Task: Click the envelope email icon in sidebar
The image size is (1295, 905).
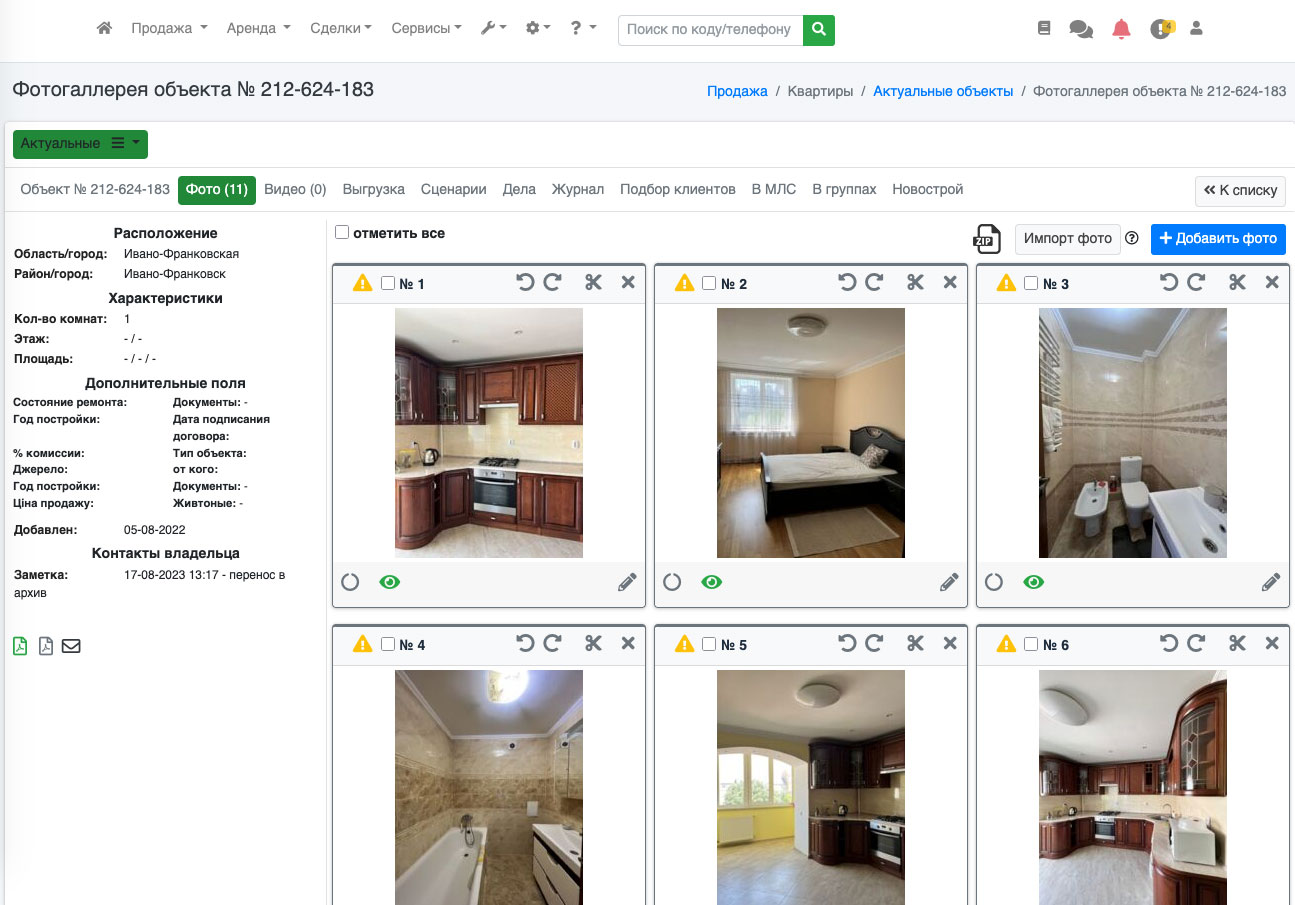Action: 71,646
